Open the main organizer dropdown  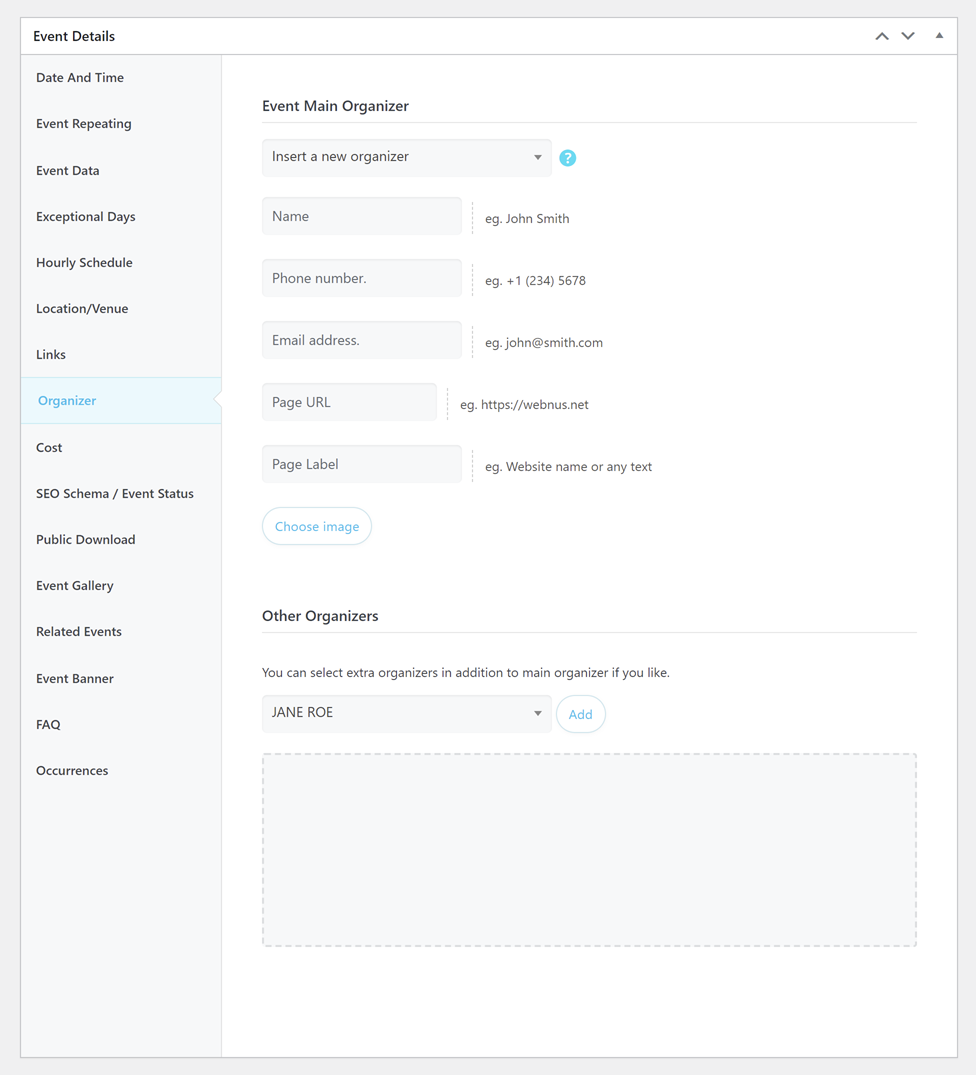pos(406,158)
